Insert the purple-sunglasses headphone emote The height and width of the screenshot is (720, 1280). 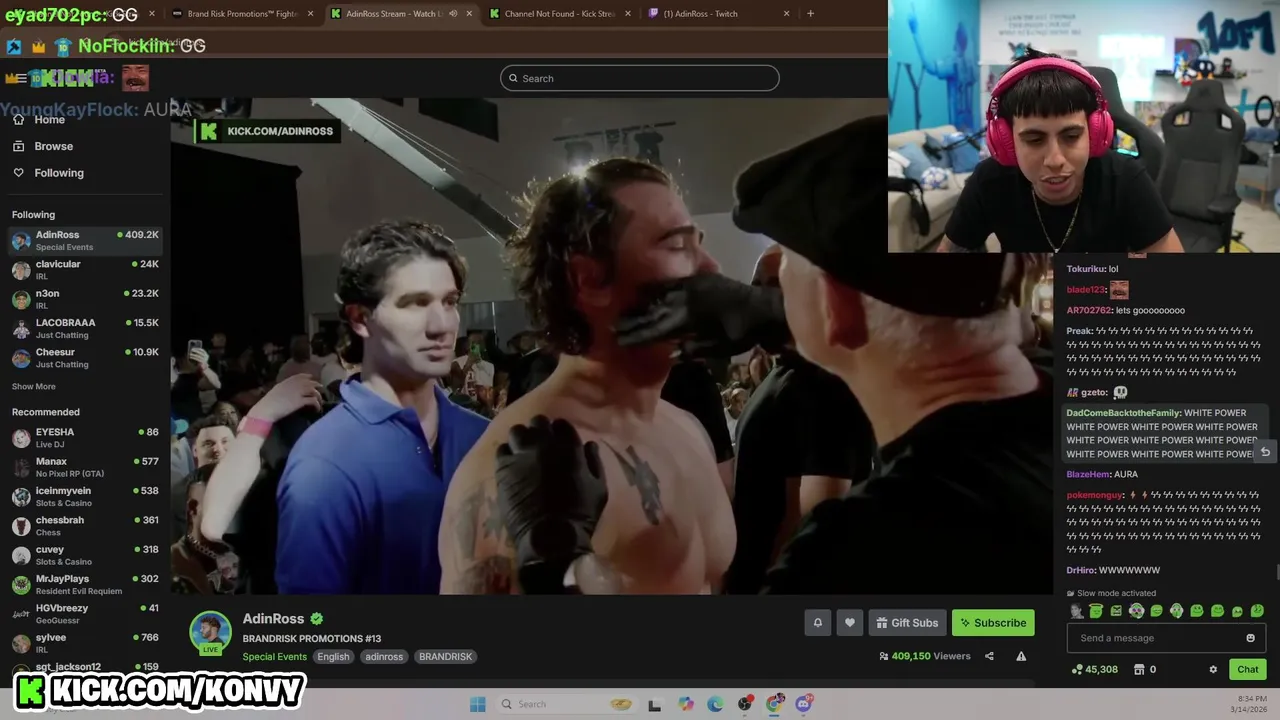tap(1136, 610)
